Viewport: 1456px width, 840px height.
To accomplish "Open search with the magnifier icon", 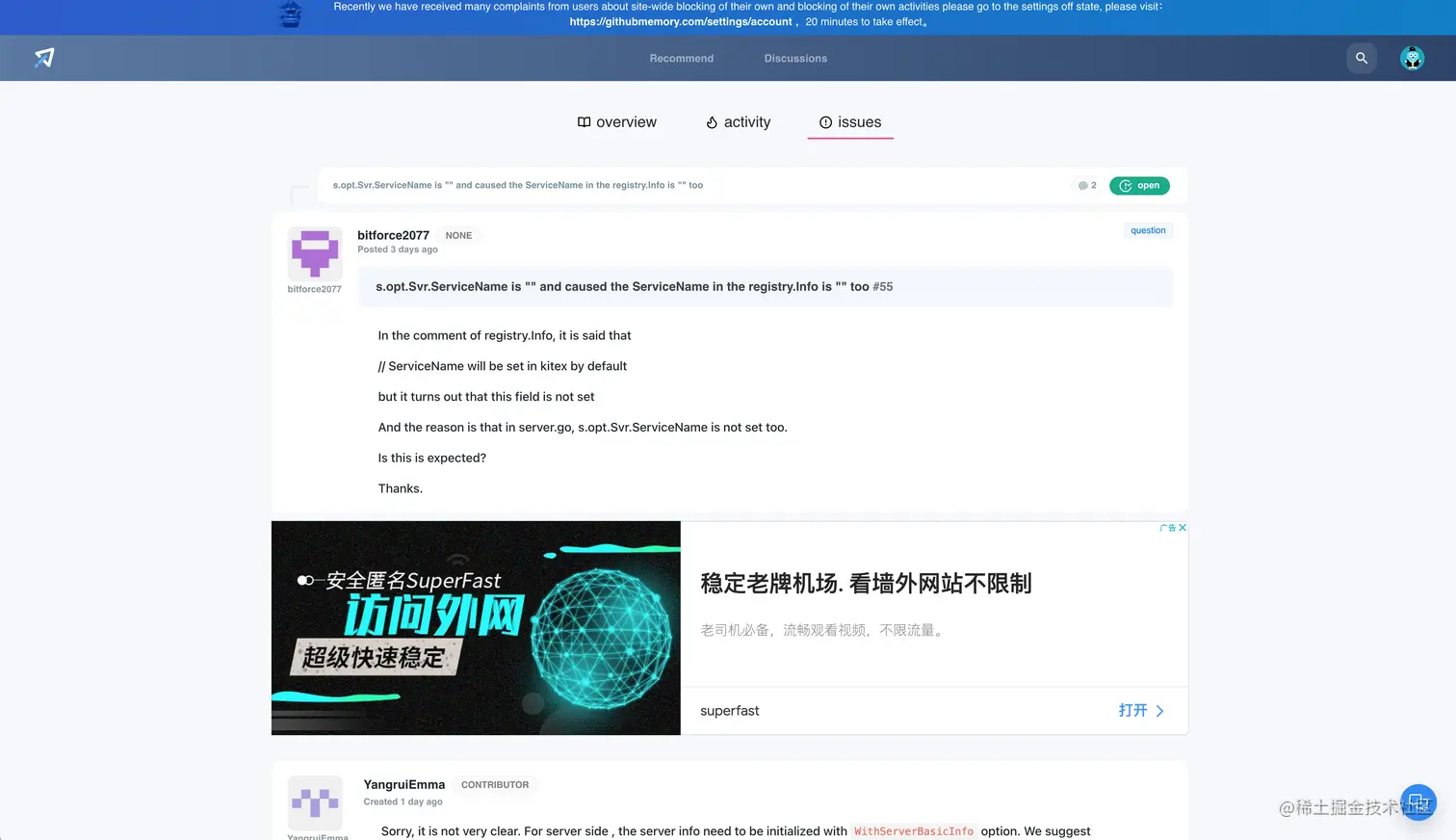I will [1362, 58].
